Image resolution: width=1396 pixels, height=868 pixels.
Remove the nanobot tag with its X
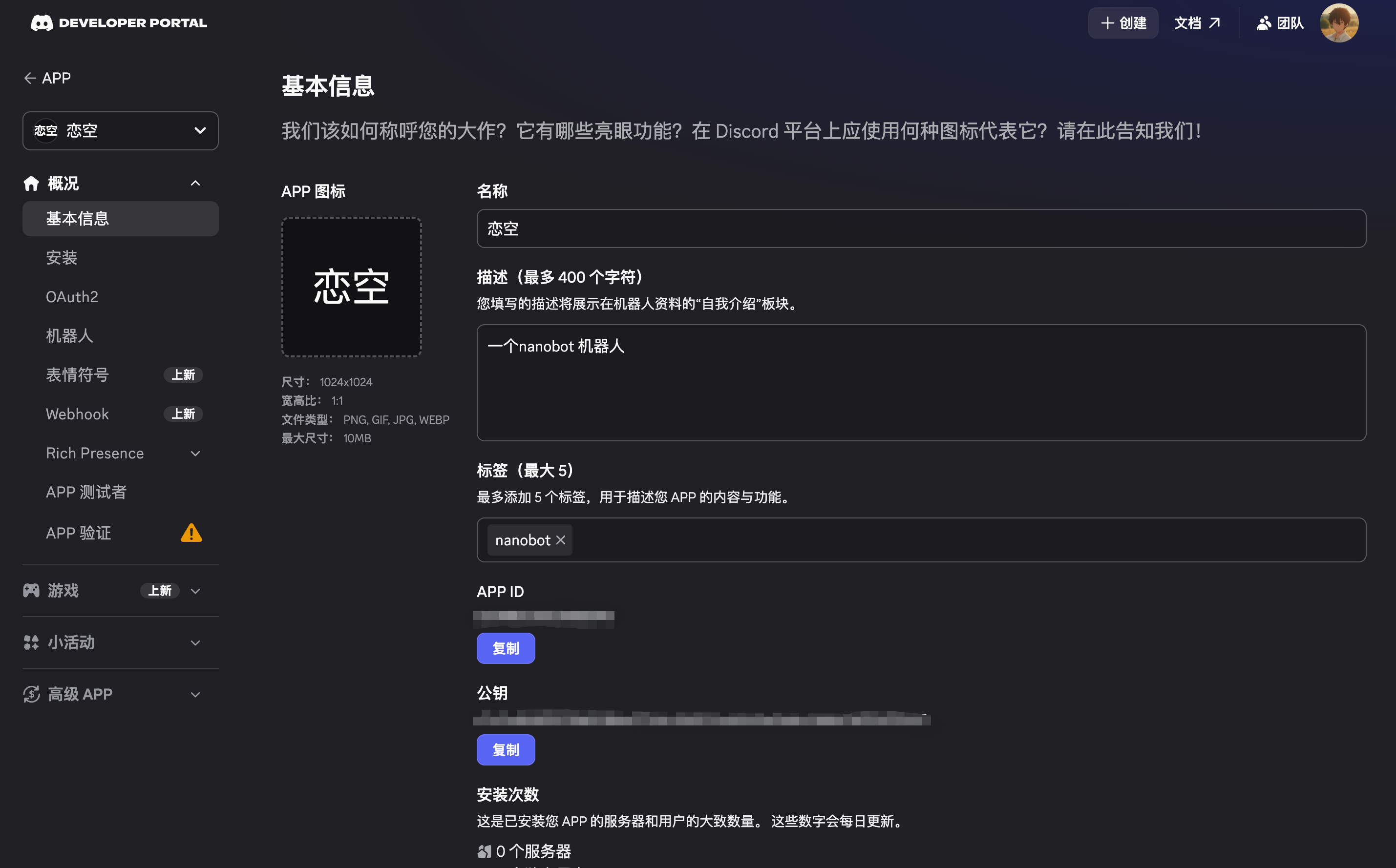click(x=560, y=540)
